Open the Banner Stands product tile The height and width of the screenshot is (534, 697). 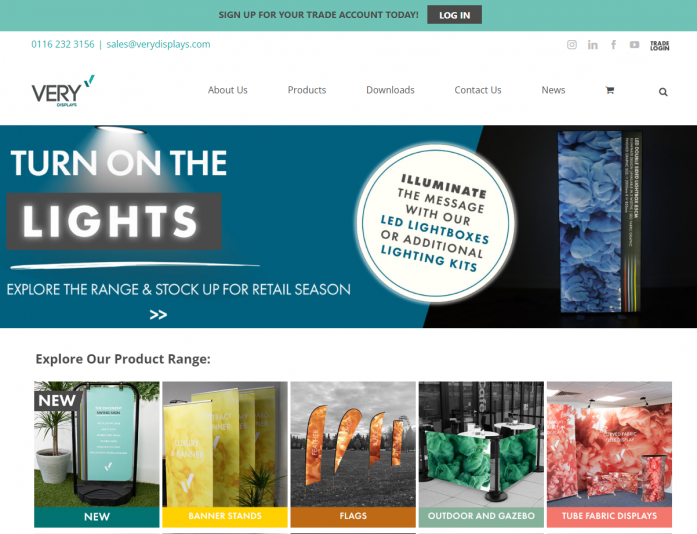[x=225, y=454]
